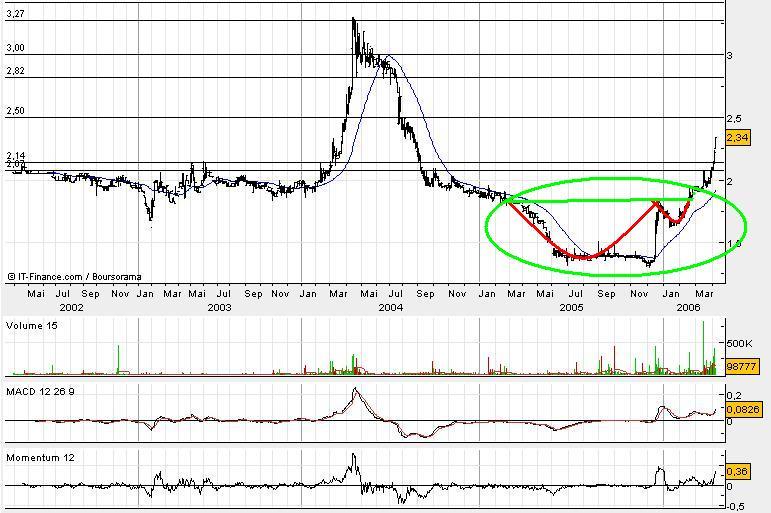Click the 2,50 horizontal level label
771x513 pixels.
[x=15, y=111]
